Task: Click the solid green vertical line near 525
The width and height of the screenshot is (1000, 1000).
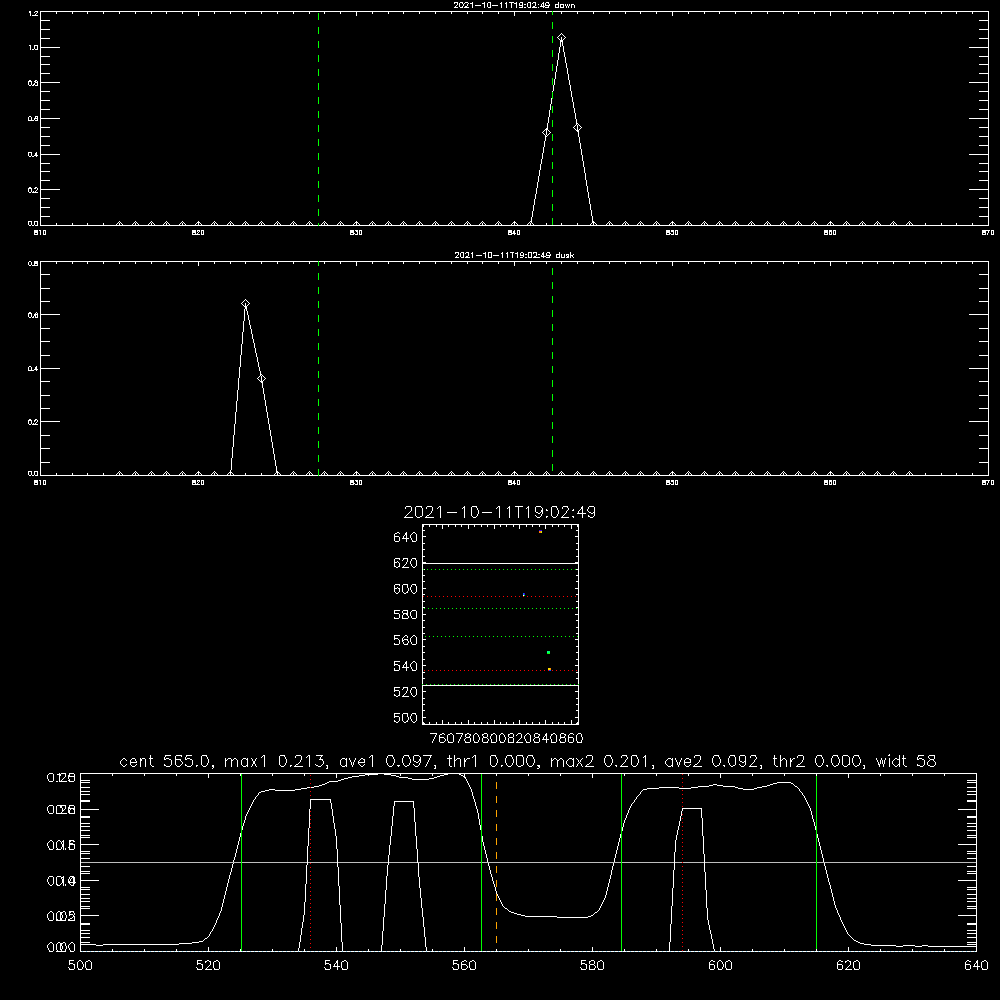Action: 241,861
